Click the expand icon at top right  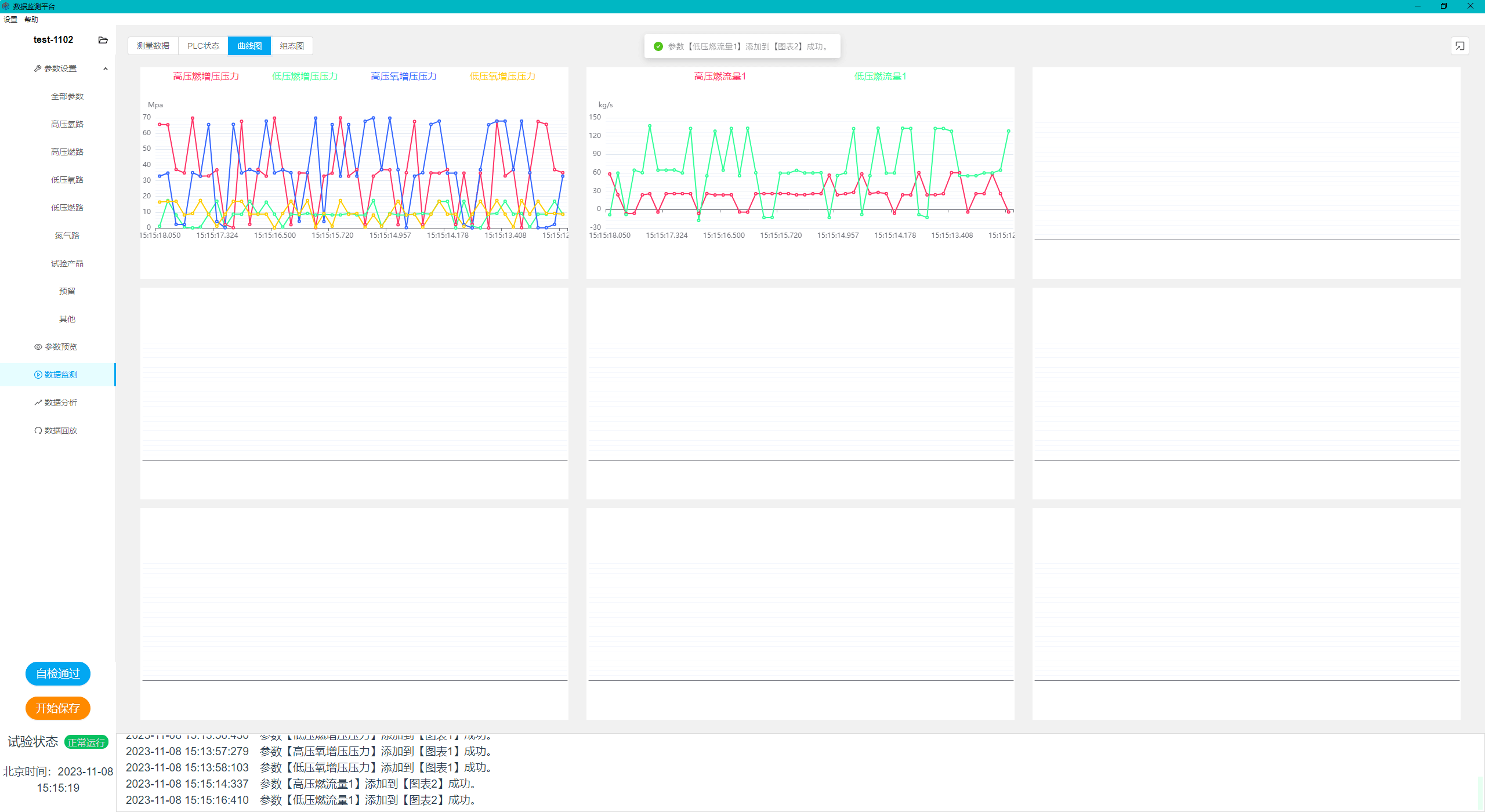tap(1459, 46)
